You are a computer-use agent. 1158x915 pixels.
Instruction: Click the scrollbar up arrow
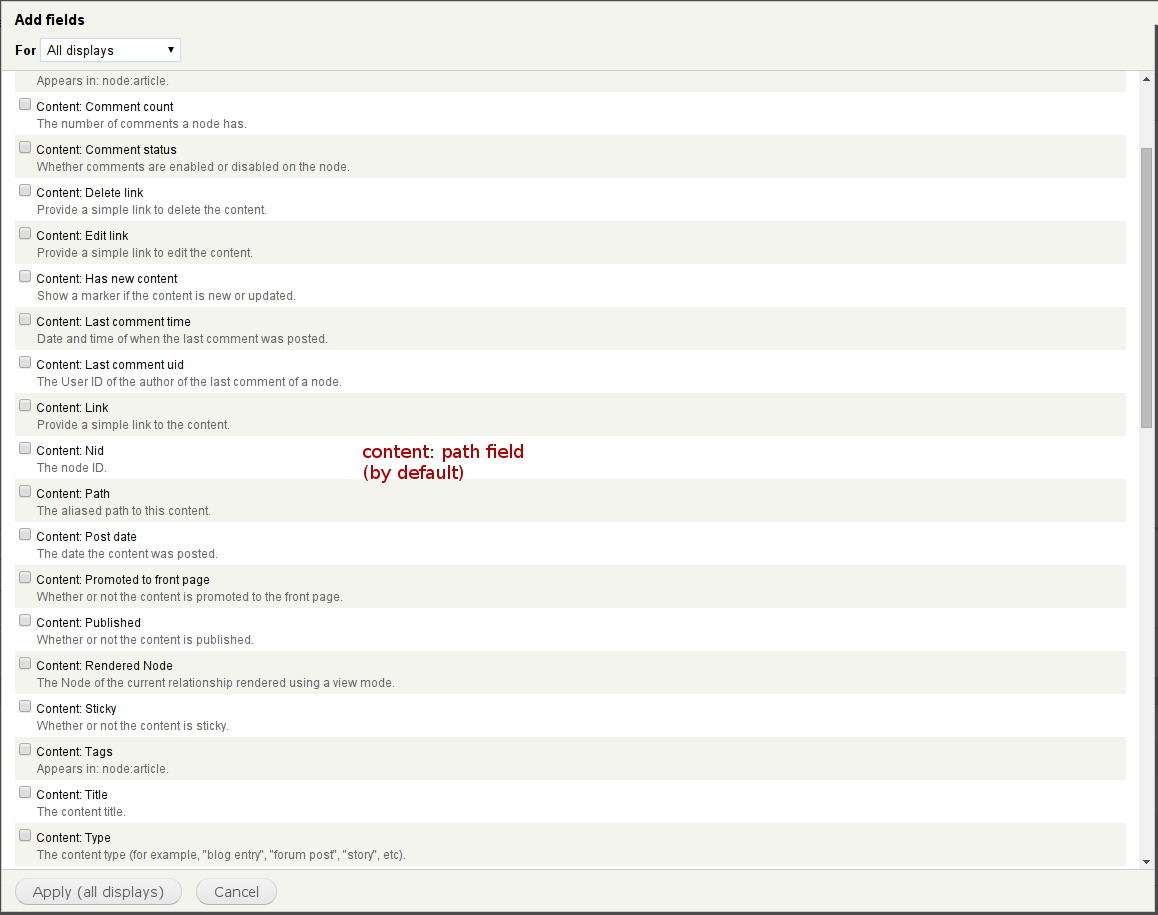[1145, 77]
